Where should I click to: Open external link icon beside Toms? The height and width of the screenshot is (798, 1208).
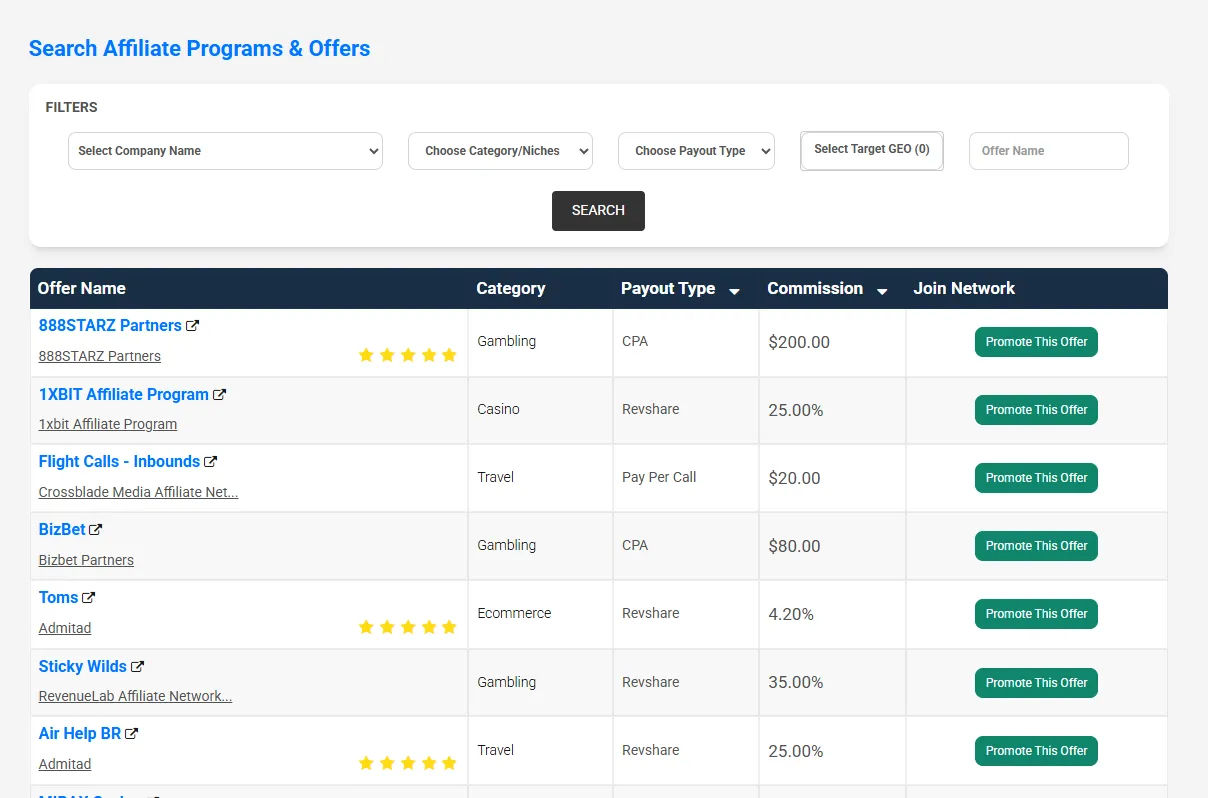tap(89, 598)
